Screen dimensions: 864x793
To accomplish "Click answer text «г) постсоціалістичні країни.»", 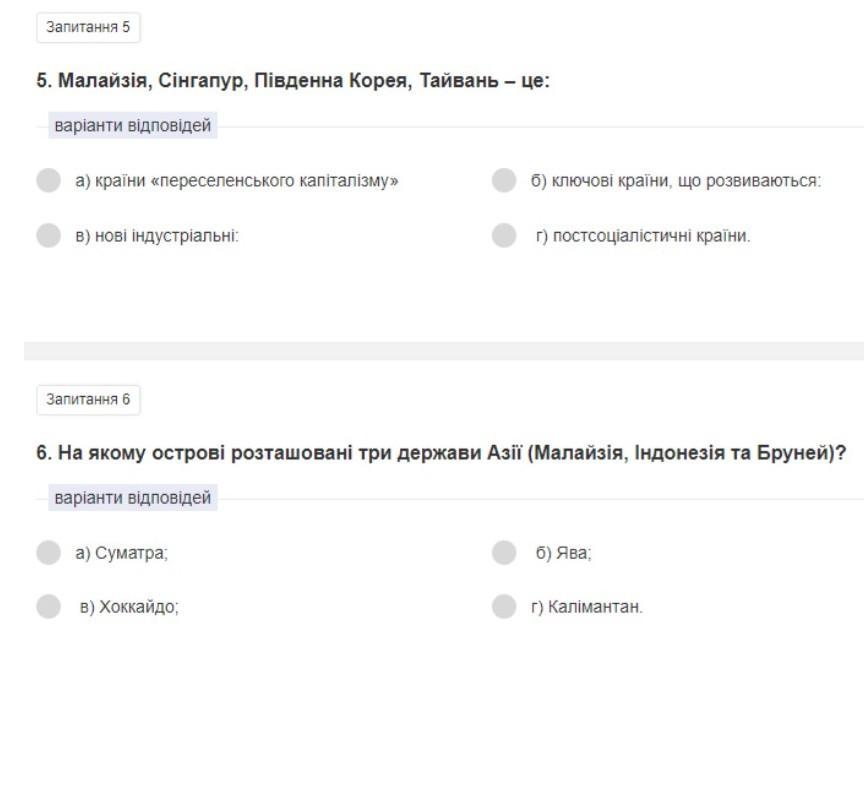I will point(642,237).
